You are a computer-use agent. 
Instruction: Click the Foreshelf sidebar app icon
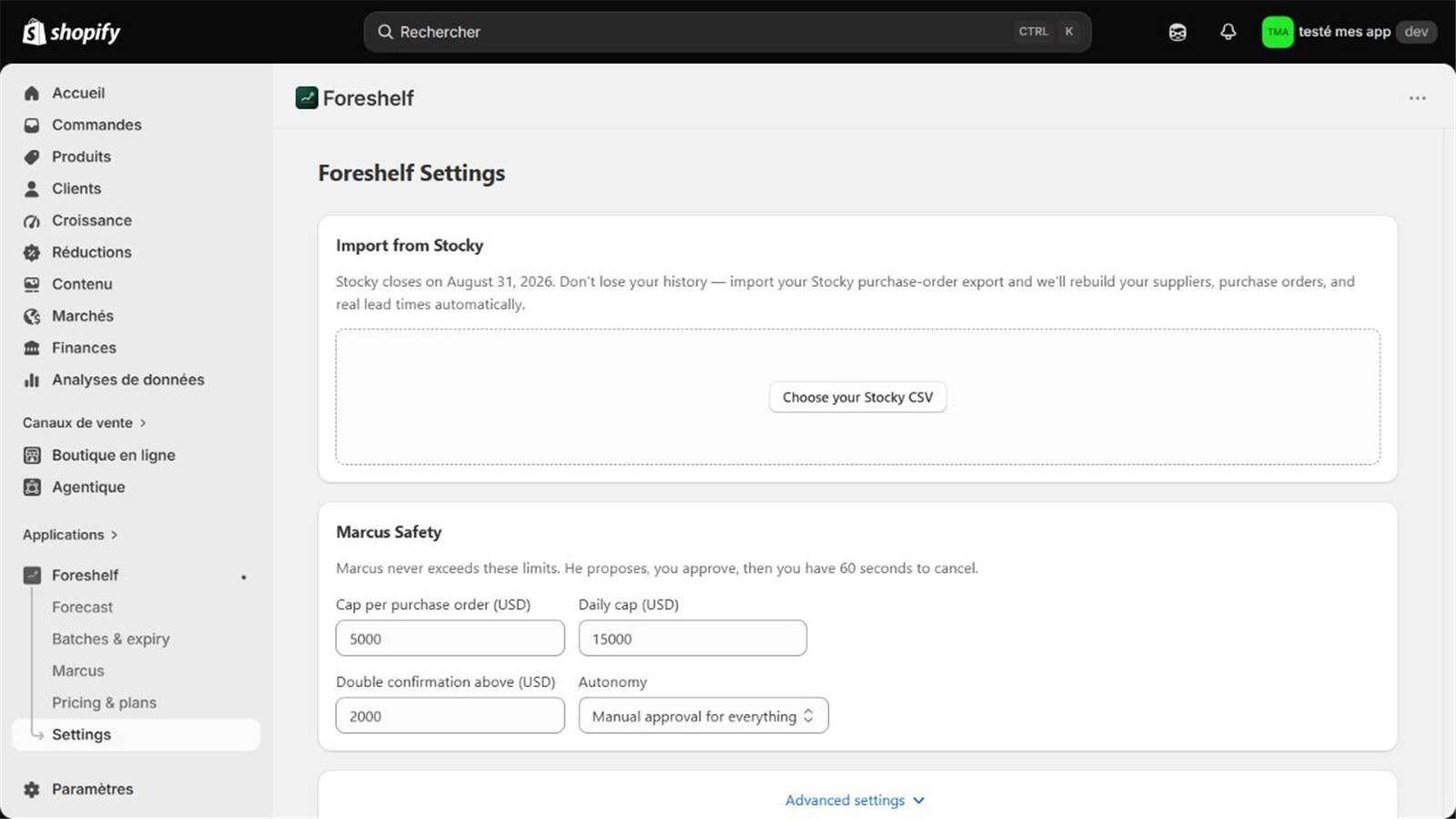pyautogui.click(x=32, y=575)
